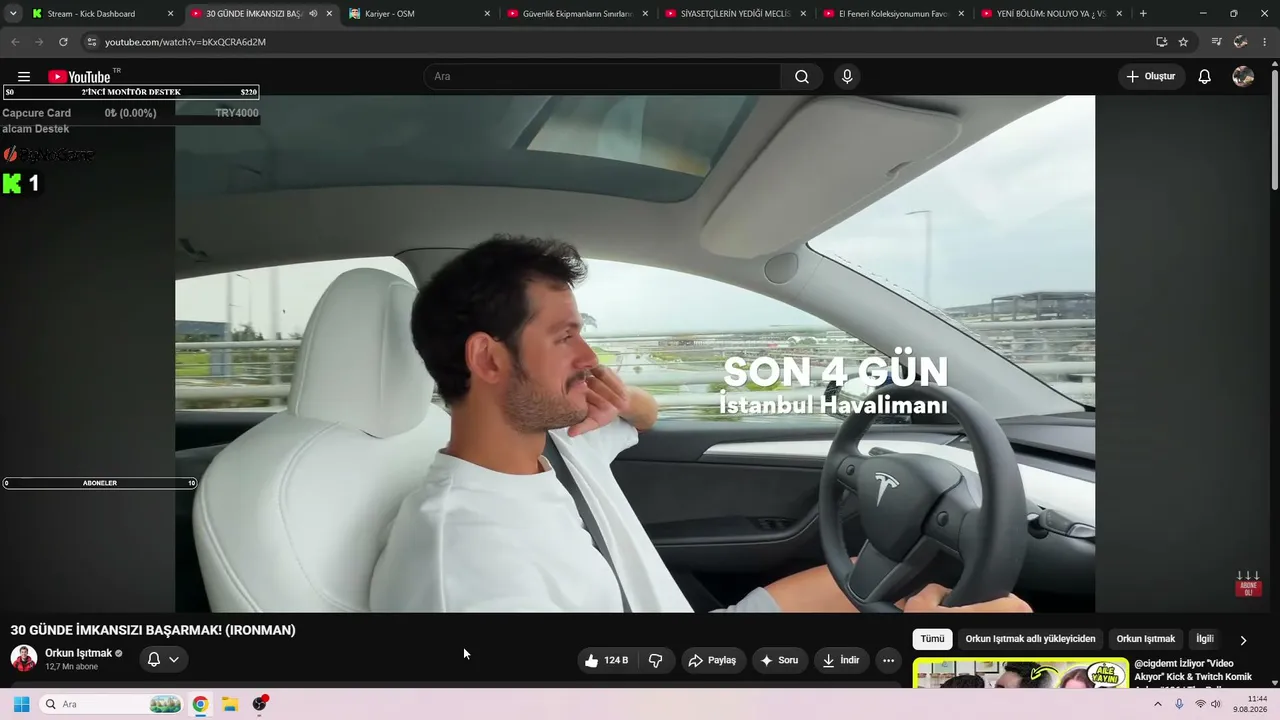Click the Oluştur create button
Image resolution: width=1280 pixels, height=720 pixels.
tap(1152, 77)
